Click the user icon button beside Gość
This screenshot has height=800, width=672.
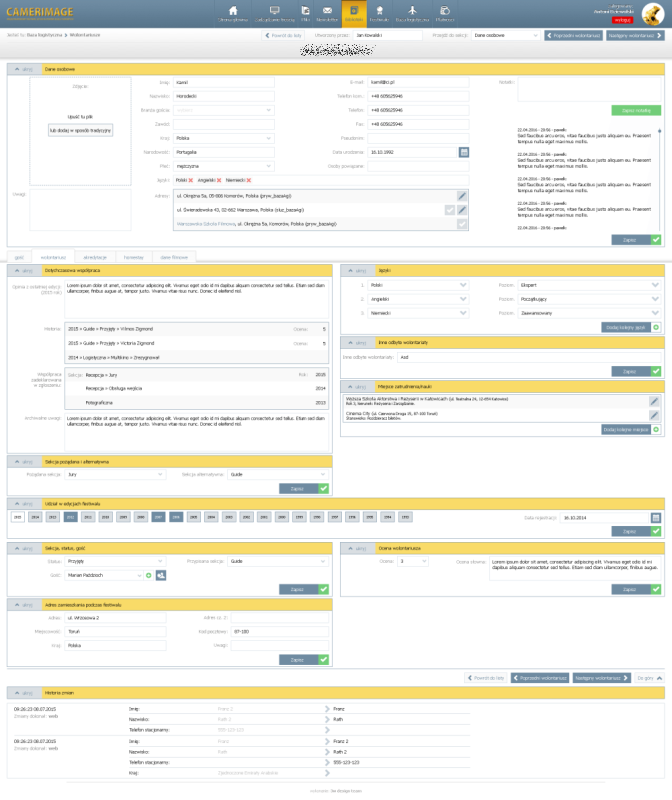click(x=160, y=575)
